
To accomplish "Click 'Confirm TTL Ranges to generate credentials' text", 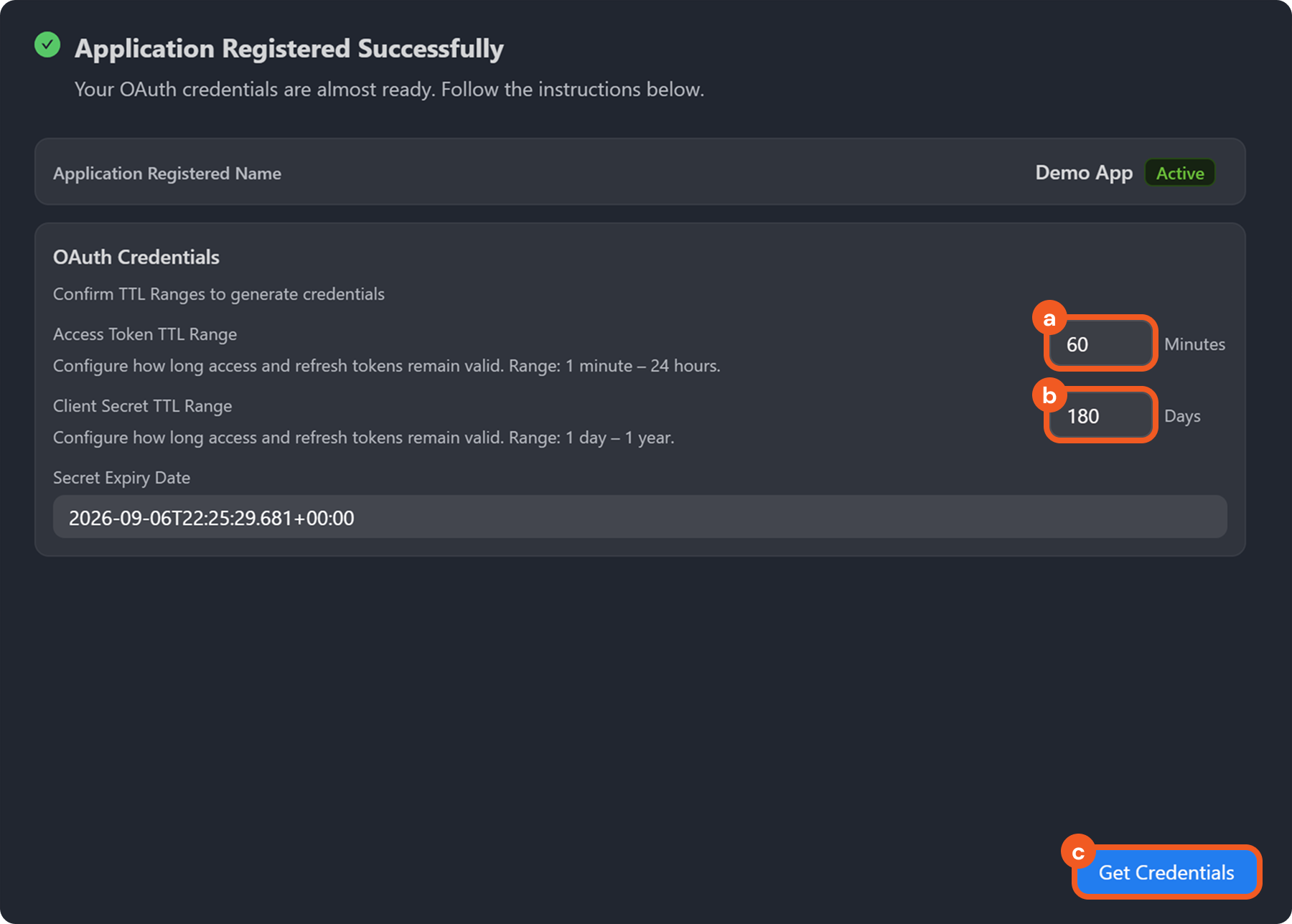I will pyautogui.click(x=219, y=294).
